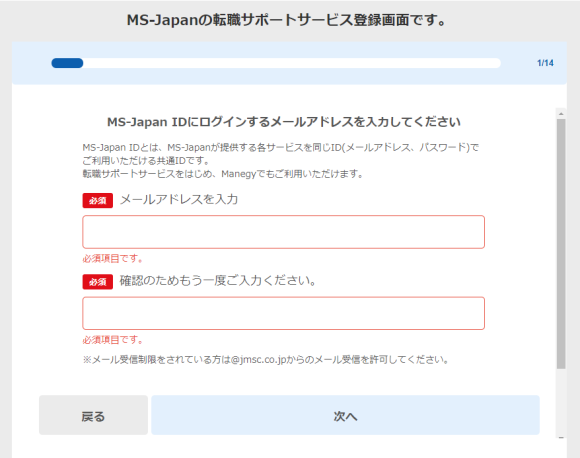Click the 戻る button
This screenshot has height=458, width=580.
[93, 415]
